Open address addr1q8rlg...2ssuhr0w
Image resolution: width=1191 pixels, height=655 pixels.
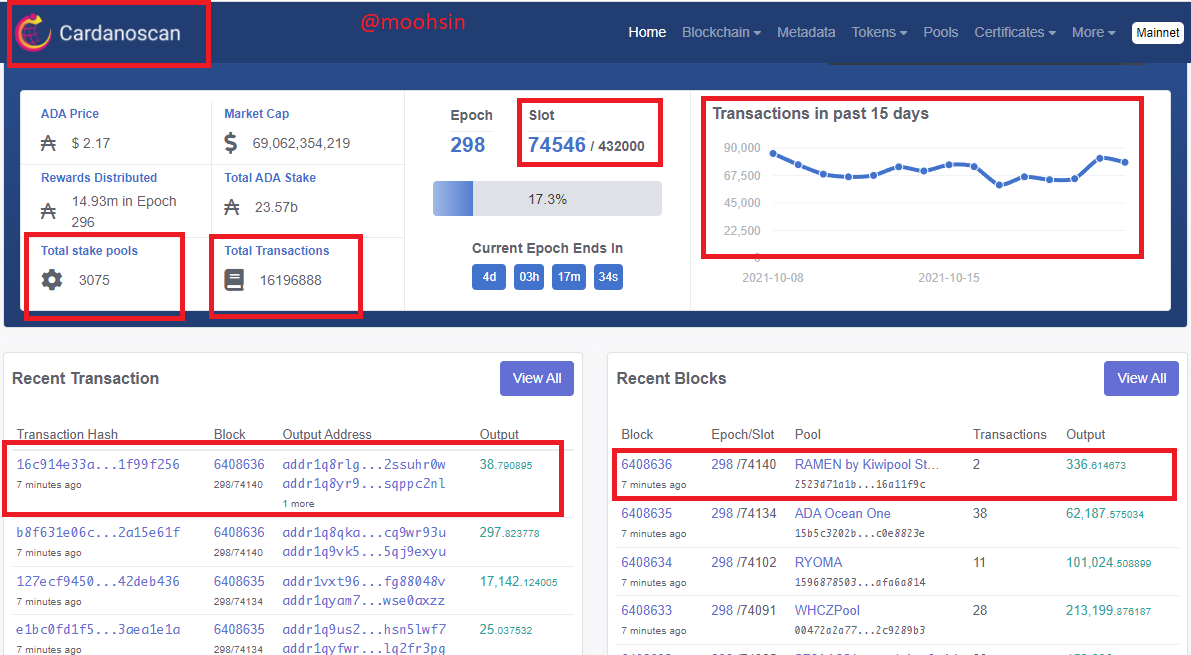point(364,464)
